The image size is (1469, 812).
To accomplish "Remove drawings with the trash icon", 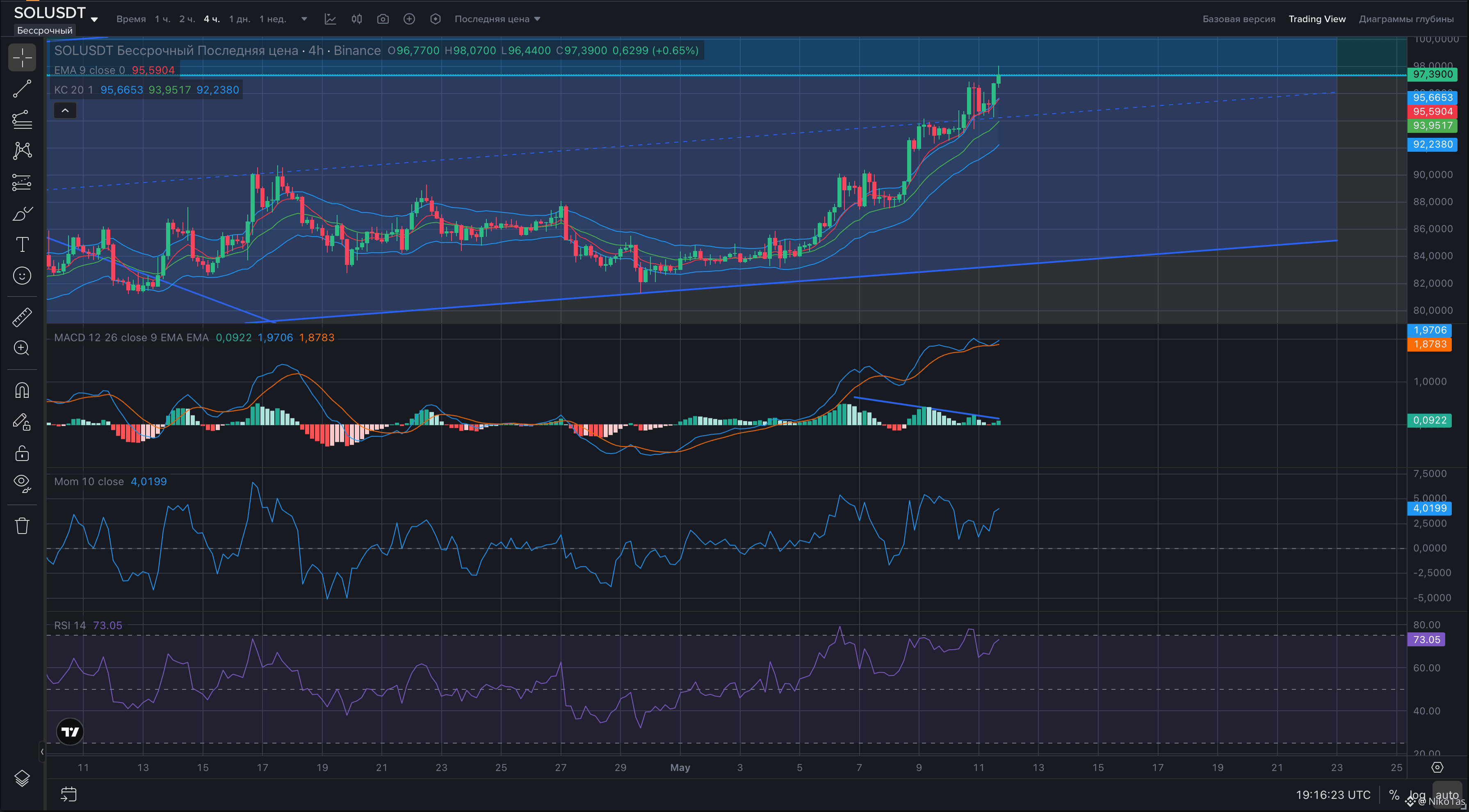I will pos(22,526).
